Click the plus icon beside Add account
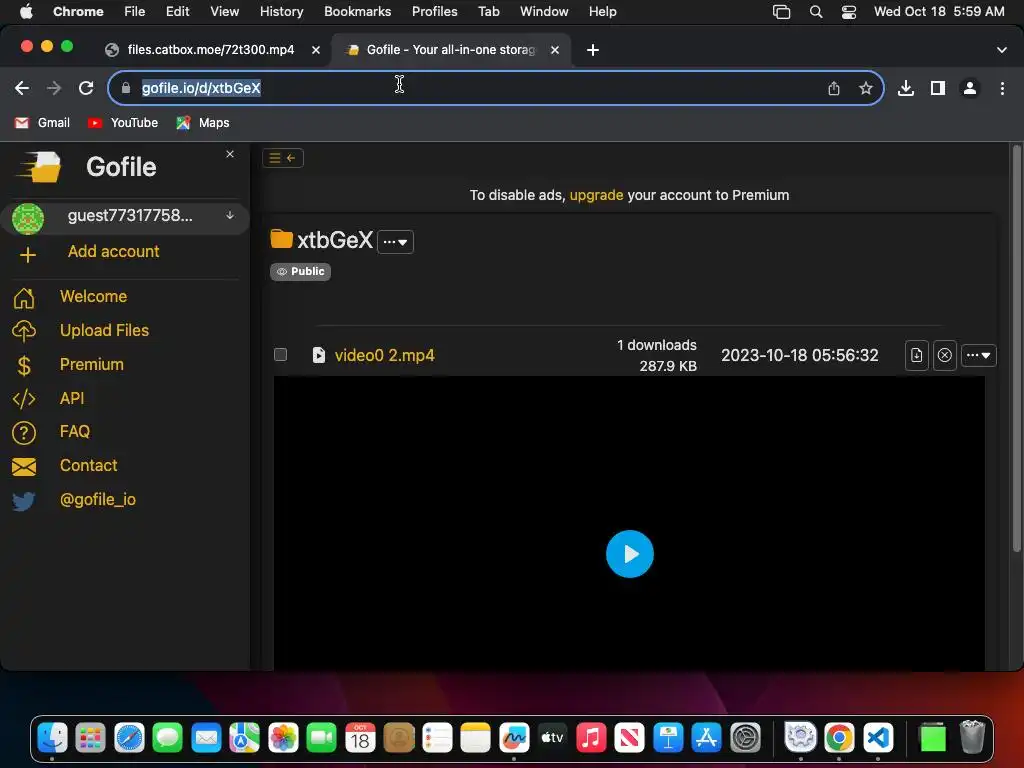Image resolution: width=1024 pixels, height=768 pixels. (27, 255)
